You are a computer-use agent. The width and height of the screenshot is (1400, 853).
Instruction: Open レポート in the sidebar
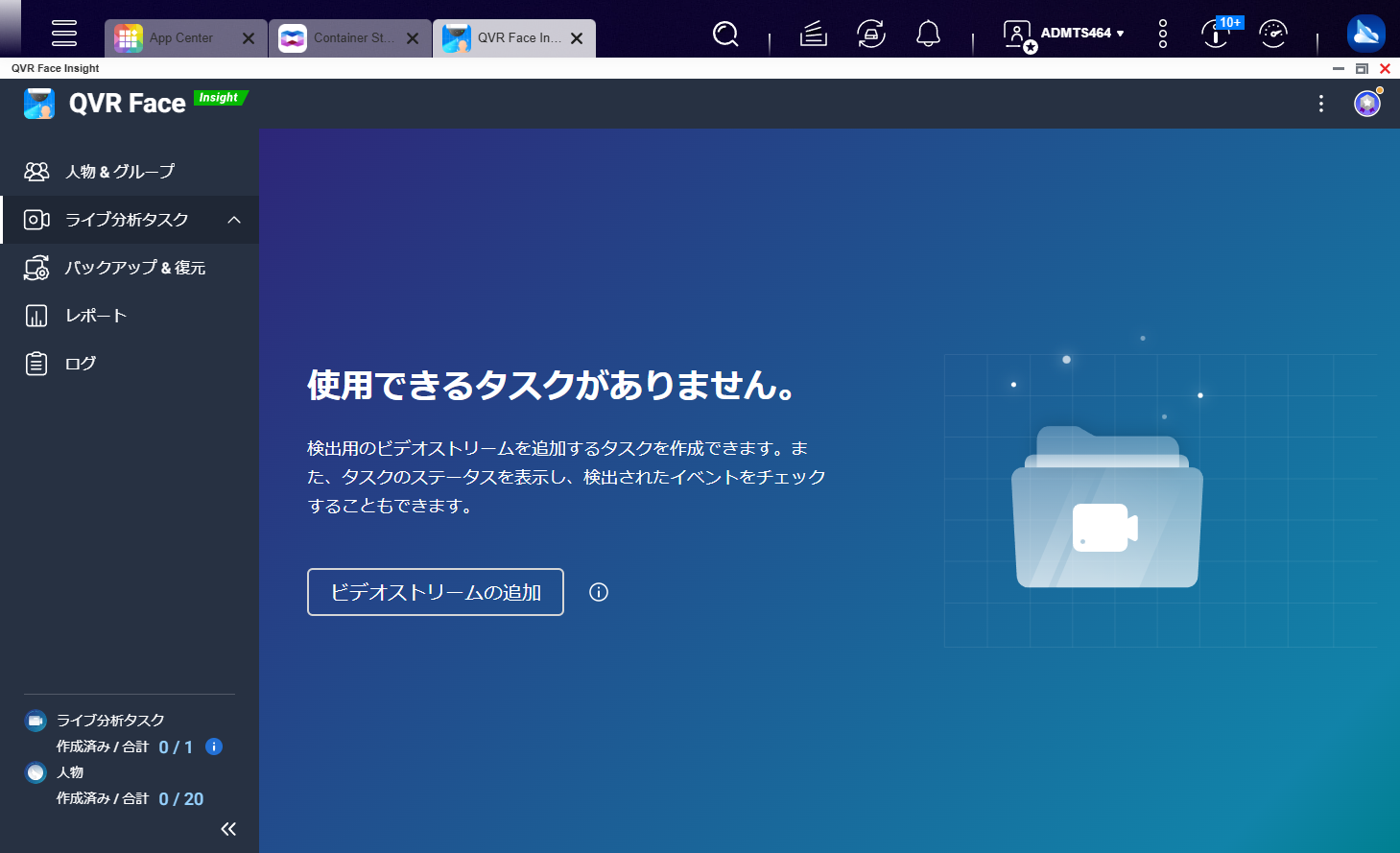tap(130, 316)
